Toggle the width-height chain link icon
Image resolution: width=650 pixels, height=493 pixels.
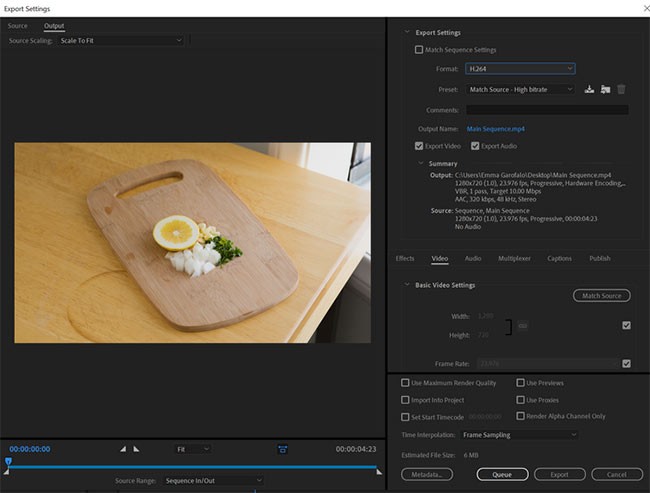(x=522, y=326)
